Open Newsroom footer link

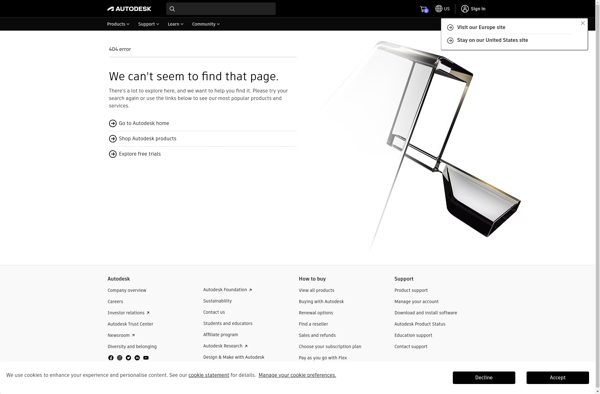(121, 335)
